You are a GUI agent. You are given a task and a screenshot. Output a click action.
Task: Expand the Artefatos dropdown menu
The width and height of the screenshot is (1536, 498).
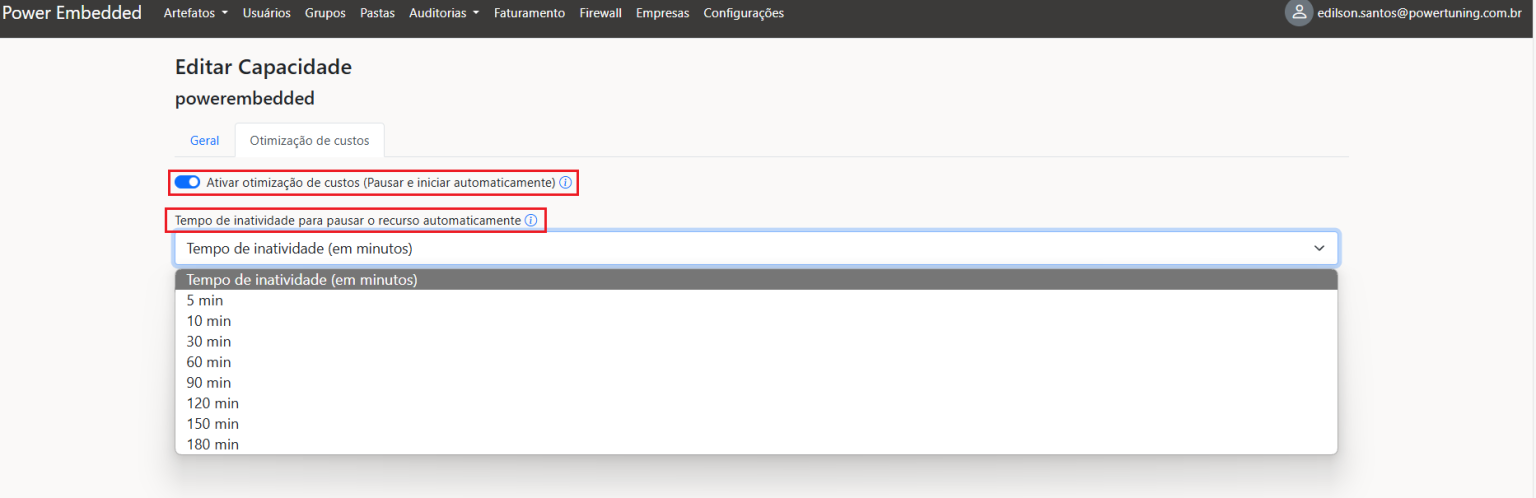pos(196,13)
